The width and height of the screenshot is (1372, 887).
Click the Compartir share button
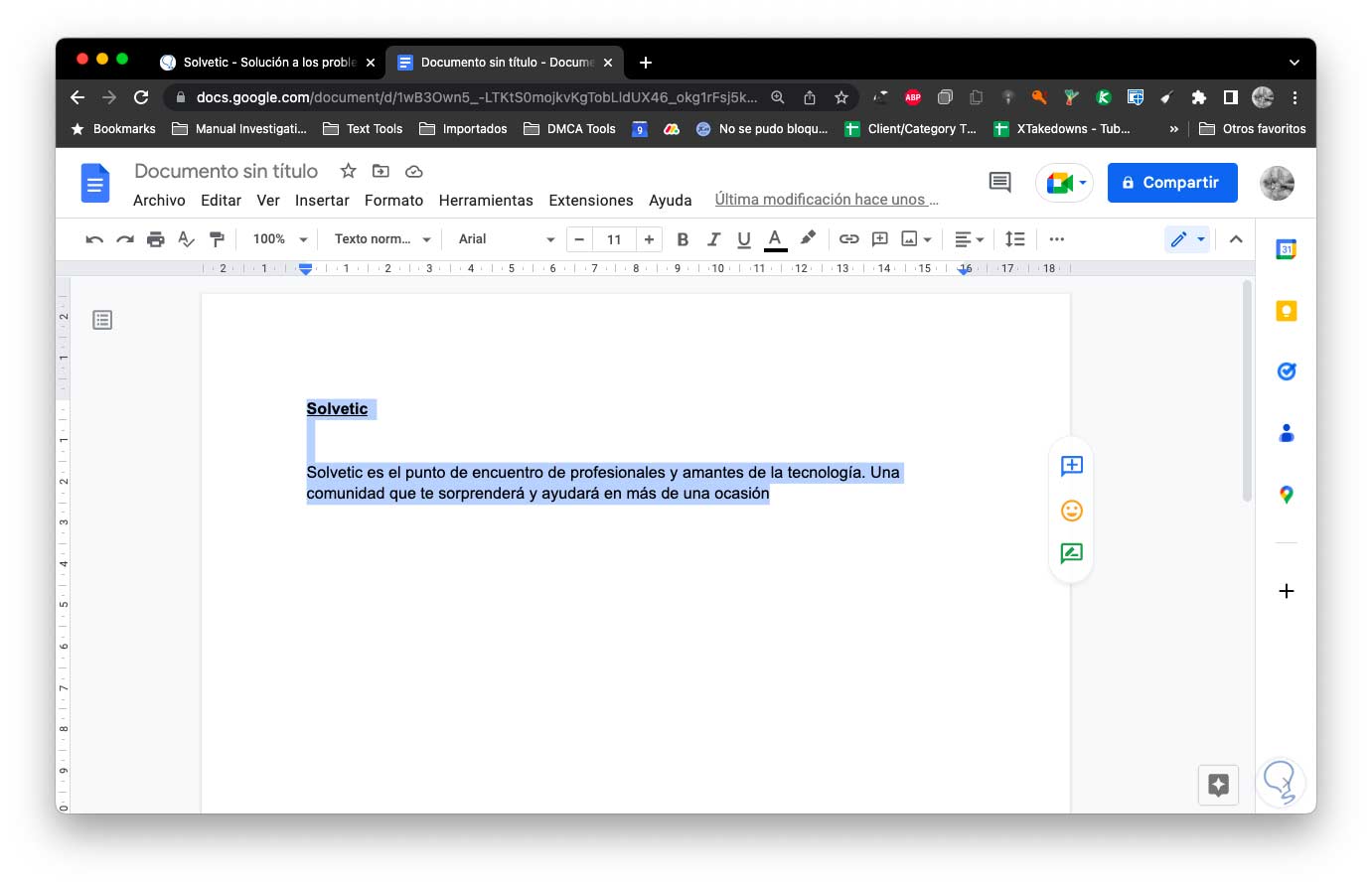click(1172, 183)
